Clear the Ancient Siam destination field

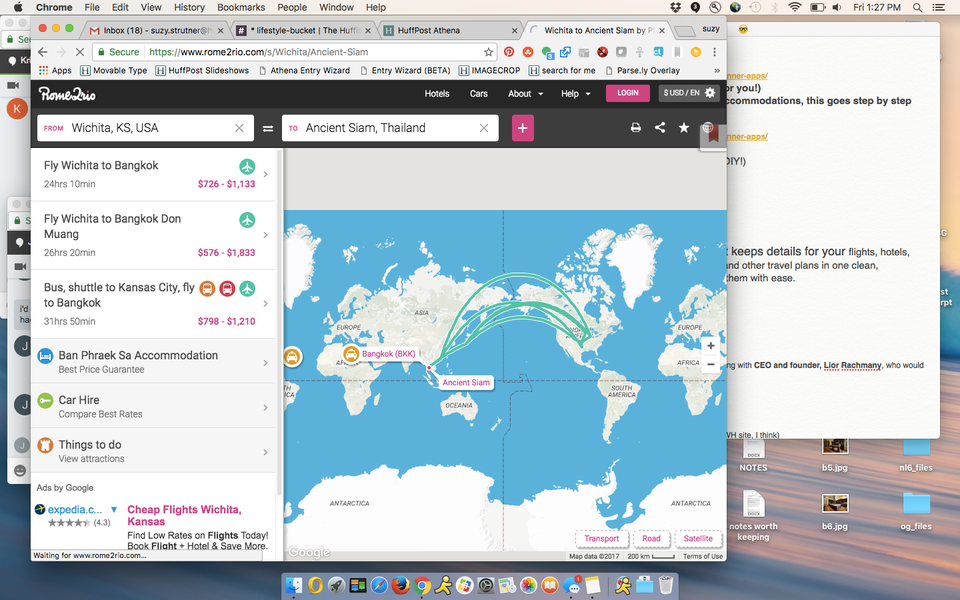point(484,128)
